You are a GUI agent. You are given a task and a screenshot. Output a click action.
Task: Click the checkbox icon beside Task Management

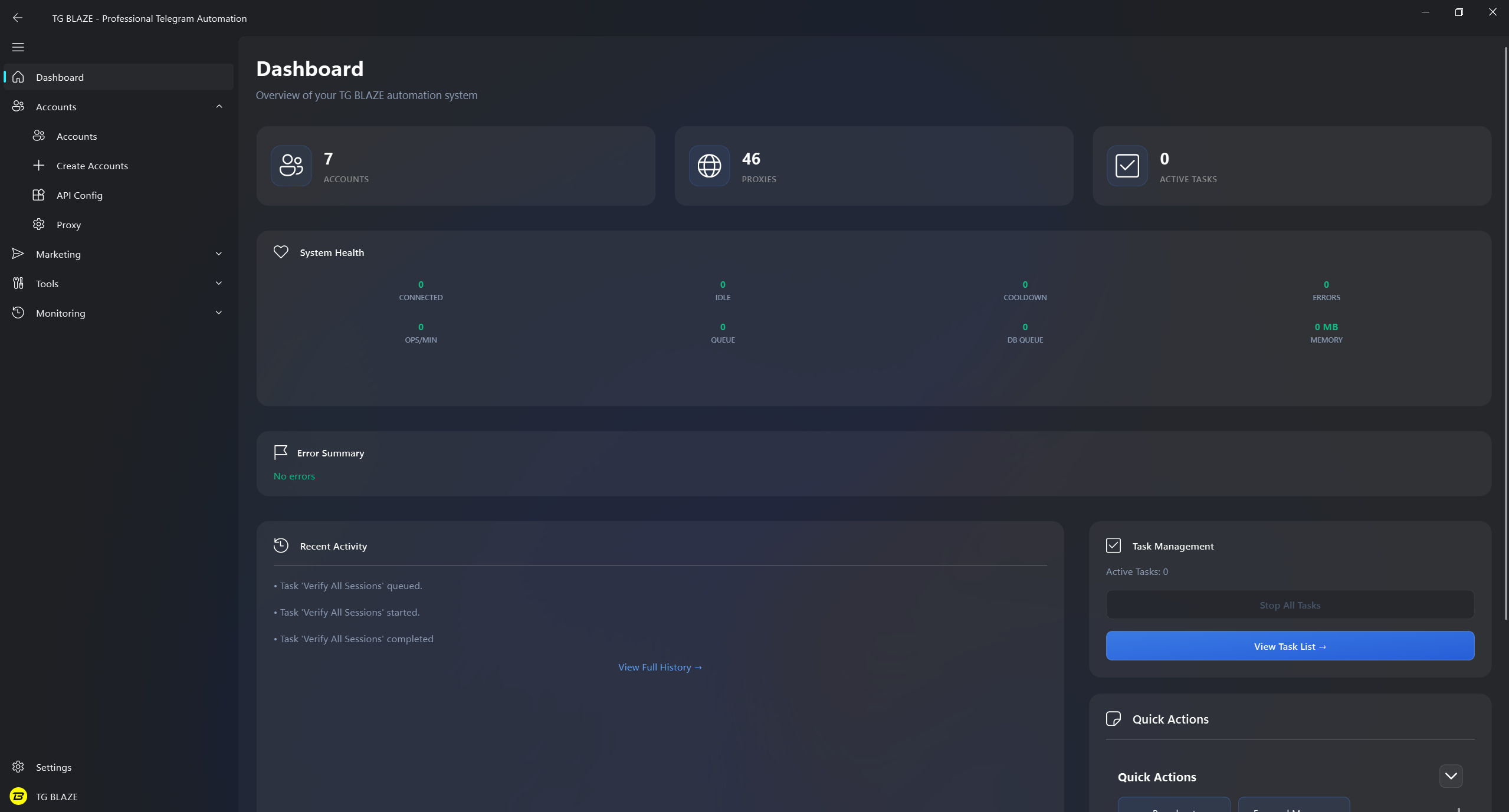tap(1113, 545)
